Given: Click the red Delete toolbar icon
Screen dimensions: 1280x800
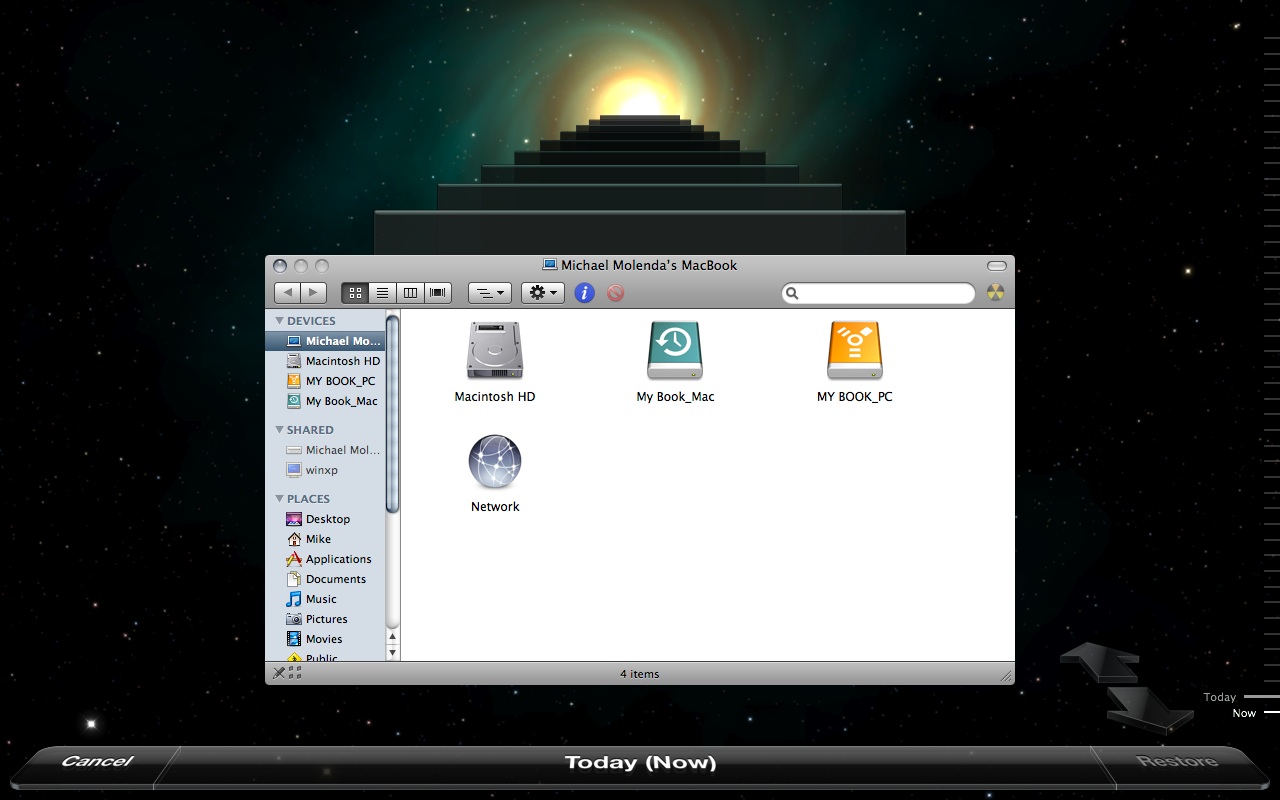Looking at the screenshot, I should [x=616, y=293].
